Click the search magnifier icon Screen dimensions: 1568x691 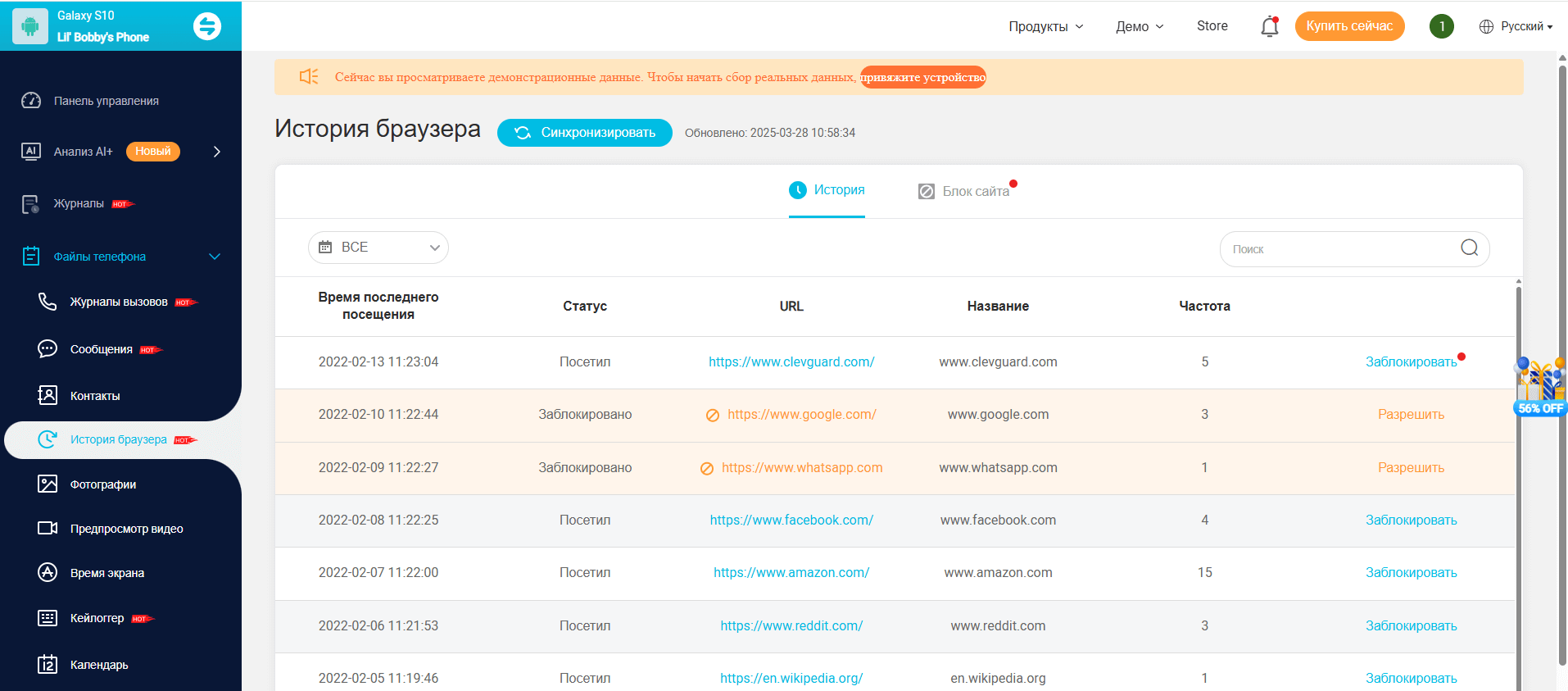(x=1470, y=248)
